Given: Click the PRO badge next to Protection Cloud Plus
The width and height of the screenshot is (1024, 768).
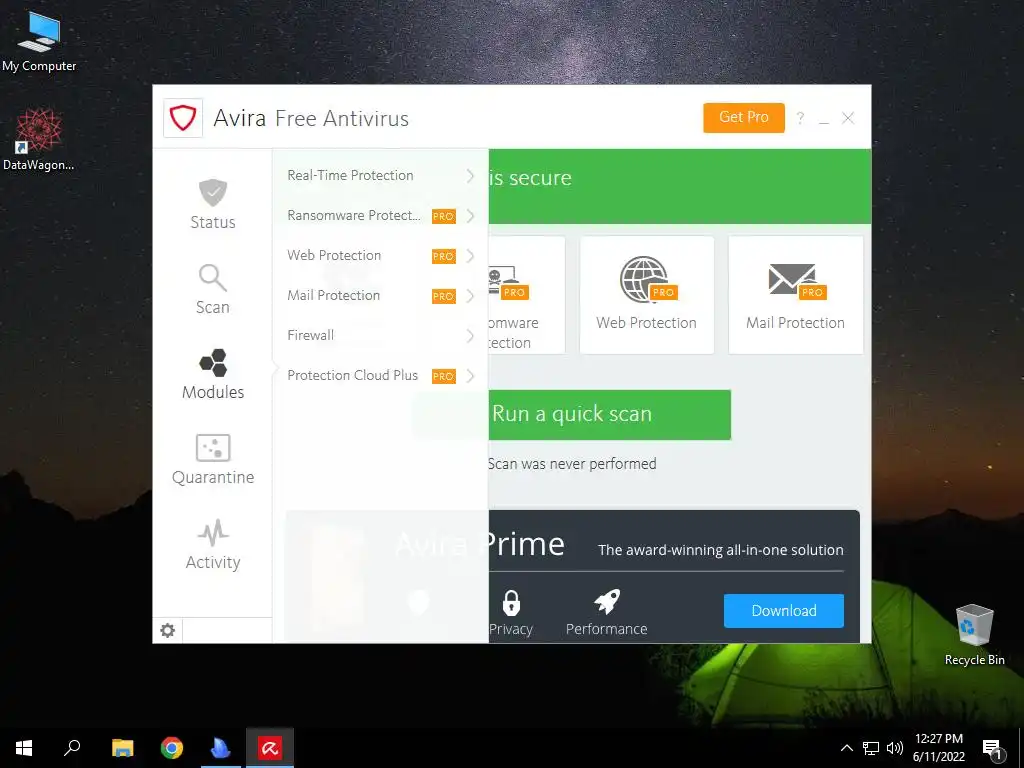Looking at the screenshot, I should (x=443, y=376).
